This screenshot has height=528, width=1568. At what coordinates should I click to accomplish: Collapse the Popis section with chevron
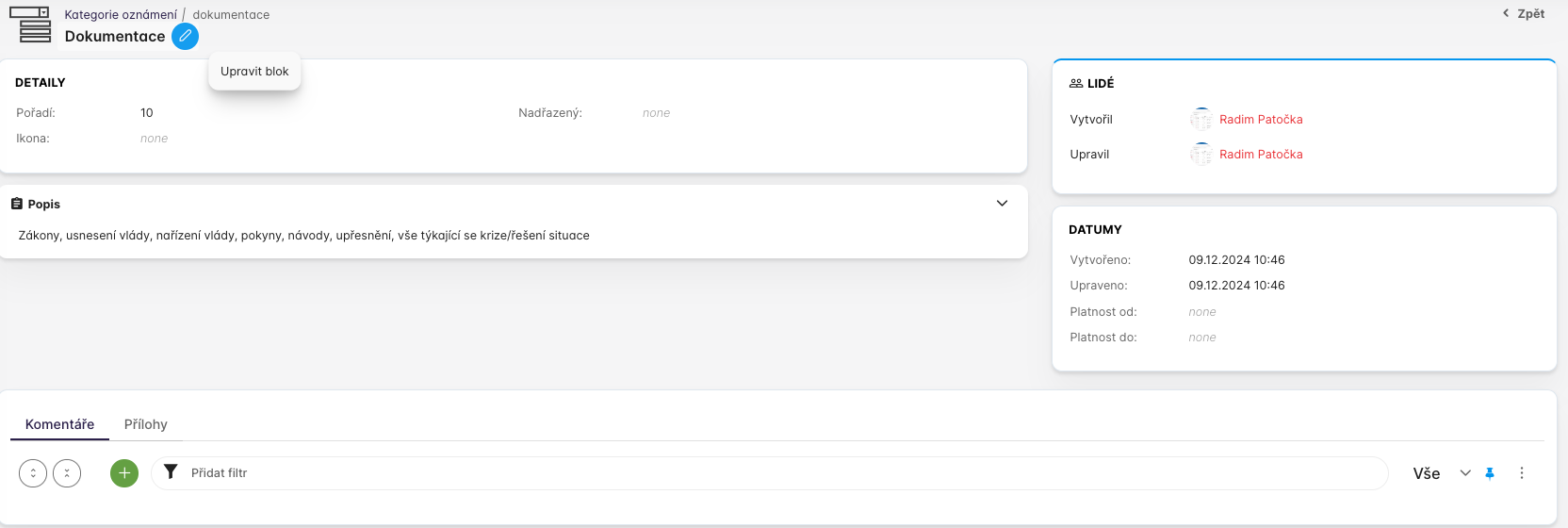click(x=1002, y=204)
